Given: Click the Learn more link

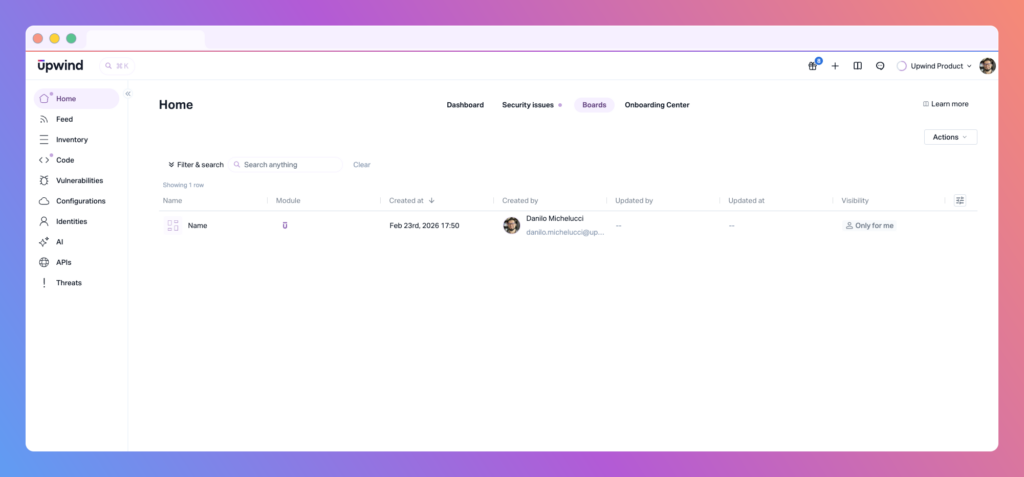Looking at the screenshot, I should click(x=945, y=104).
